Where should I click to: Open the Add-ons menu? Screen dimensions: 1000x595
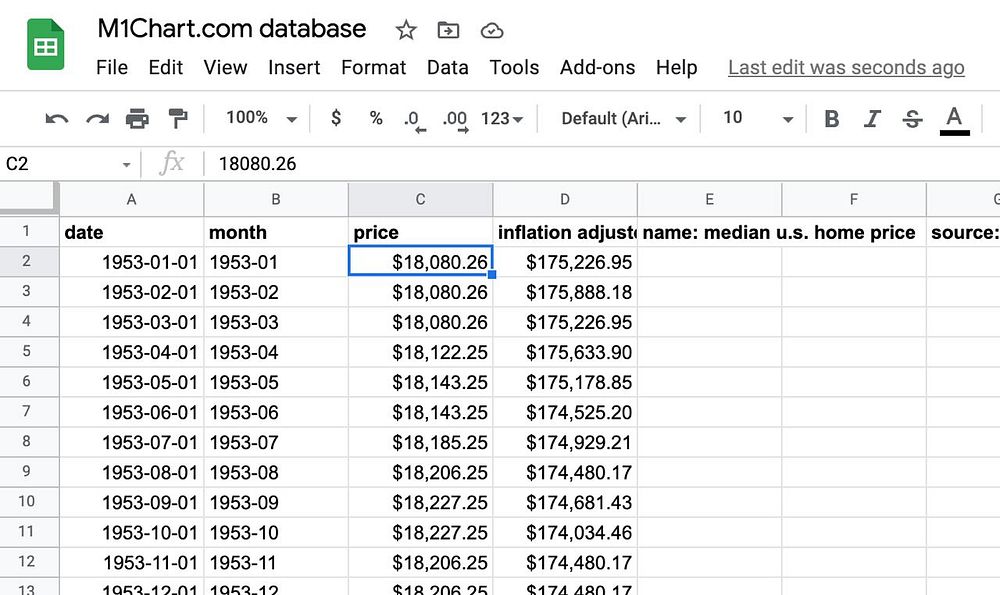597,68
